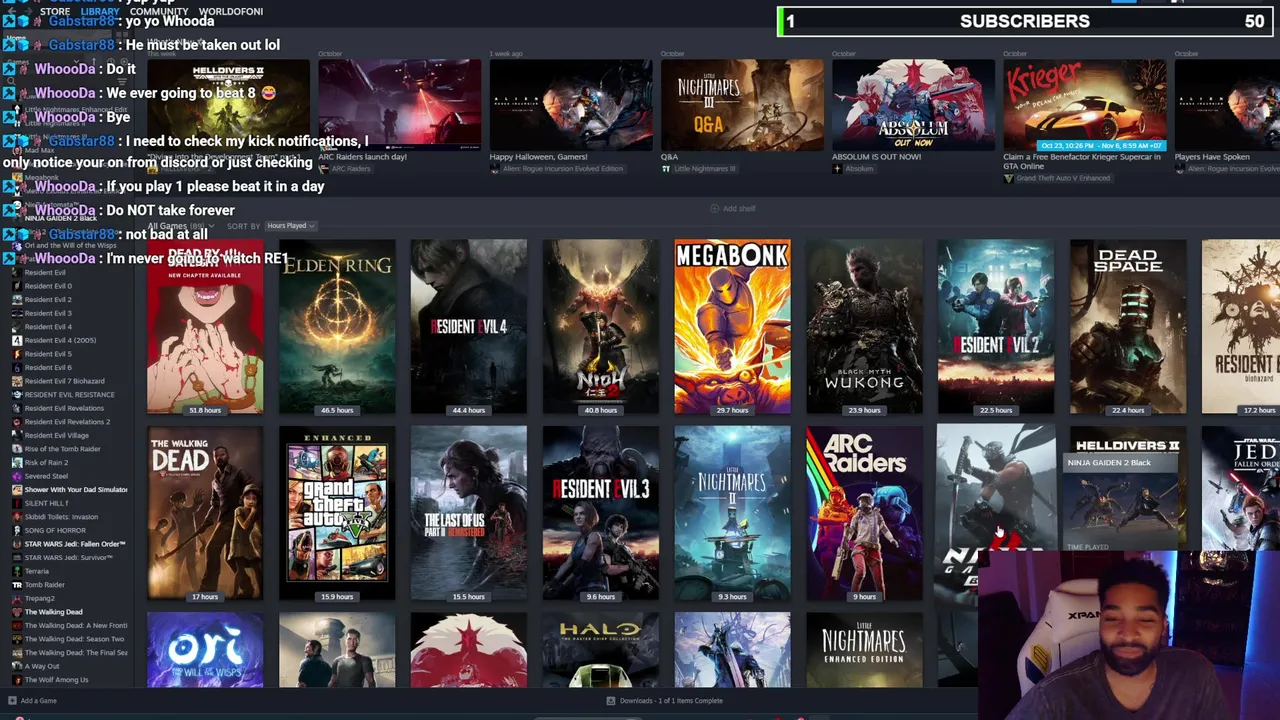Click the Add shelf button
Viewport: 1280px width, 720px height.
coord(733,208)
